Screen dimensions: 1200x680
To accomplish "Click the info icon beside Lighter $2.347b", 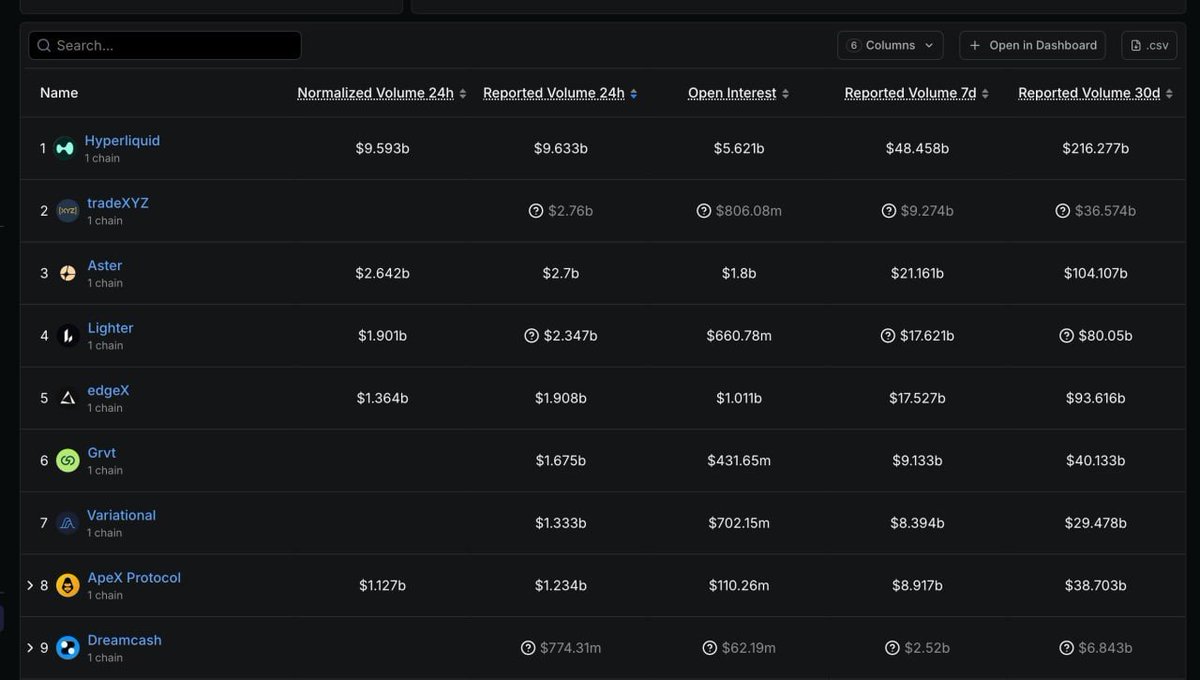I will [532, 336].
